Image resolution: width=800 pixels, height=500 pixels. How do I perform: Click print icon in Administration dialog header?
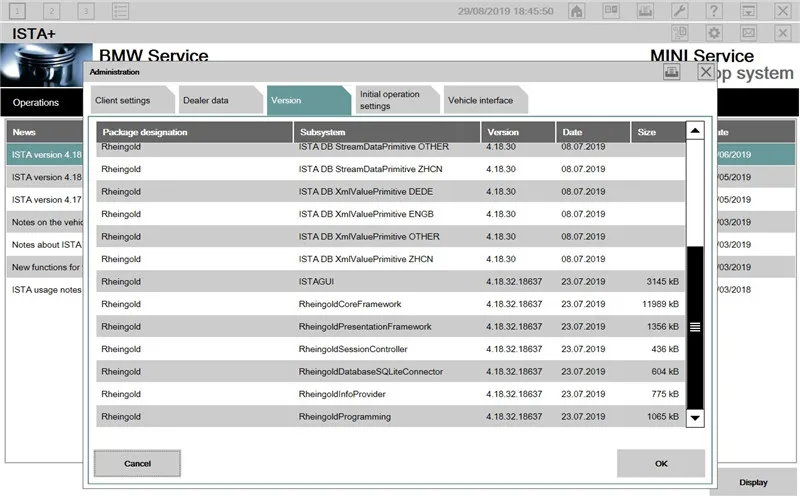tap(671, 72)
